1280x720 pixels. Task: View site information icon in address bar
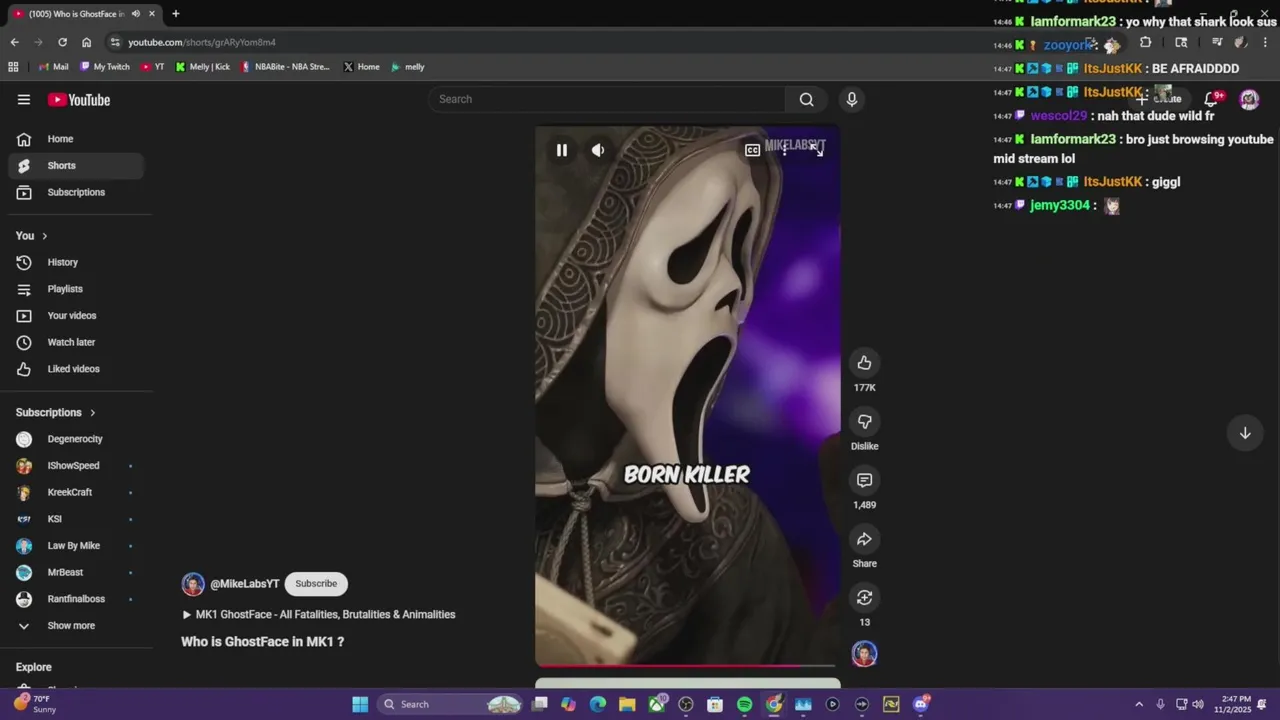tap(116, 42)
